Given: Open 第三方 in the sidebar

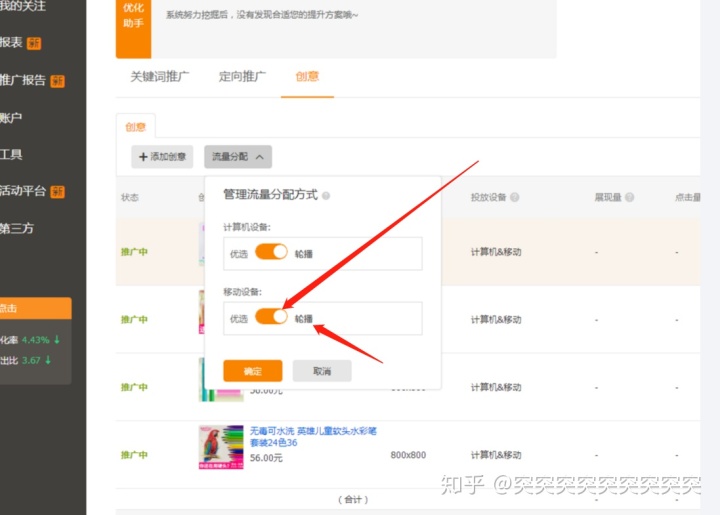Looking at the screenshot, I should [x=17, y=228].
